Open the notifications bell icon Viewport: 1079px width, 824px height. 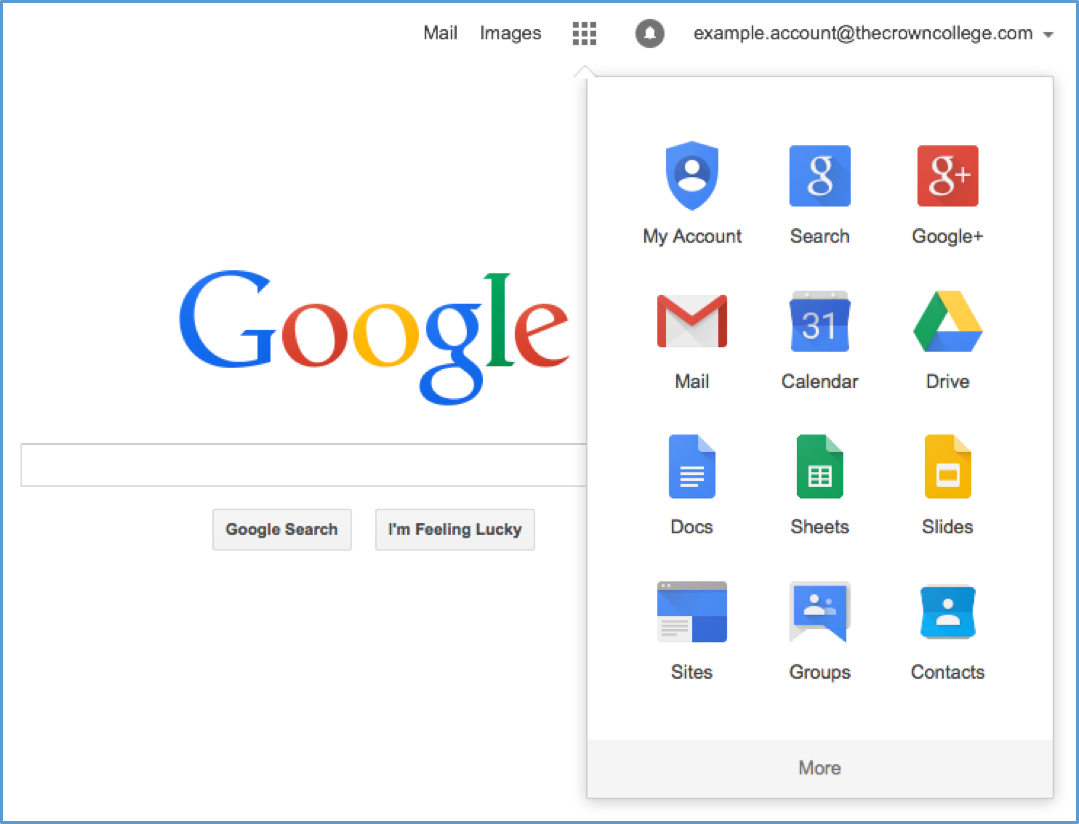(x=650, y=33)
